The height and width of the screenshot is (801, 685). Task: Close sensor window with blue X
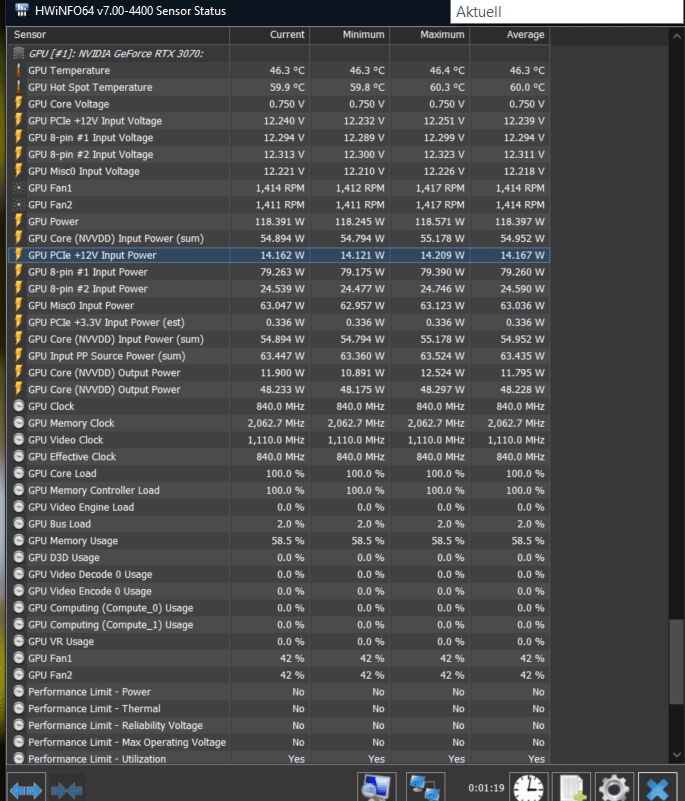pos(658,788)
